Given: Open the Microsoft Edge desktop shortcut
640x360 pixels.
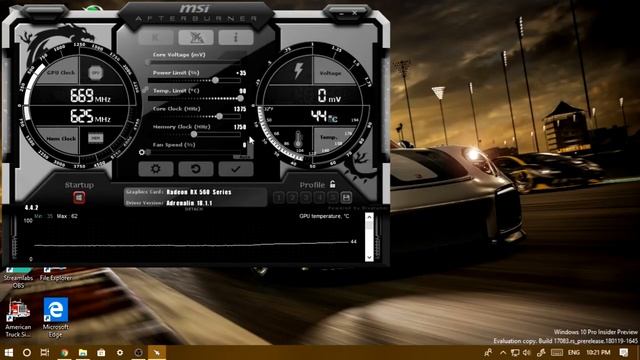Looking at the screenshot, I should [56, 318].
